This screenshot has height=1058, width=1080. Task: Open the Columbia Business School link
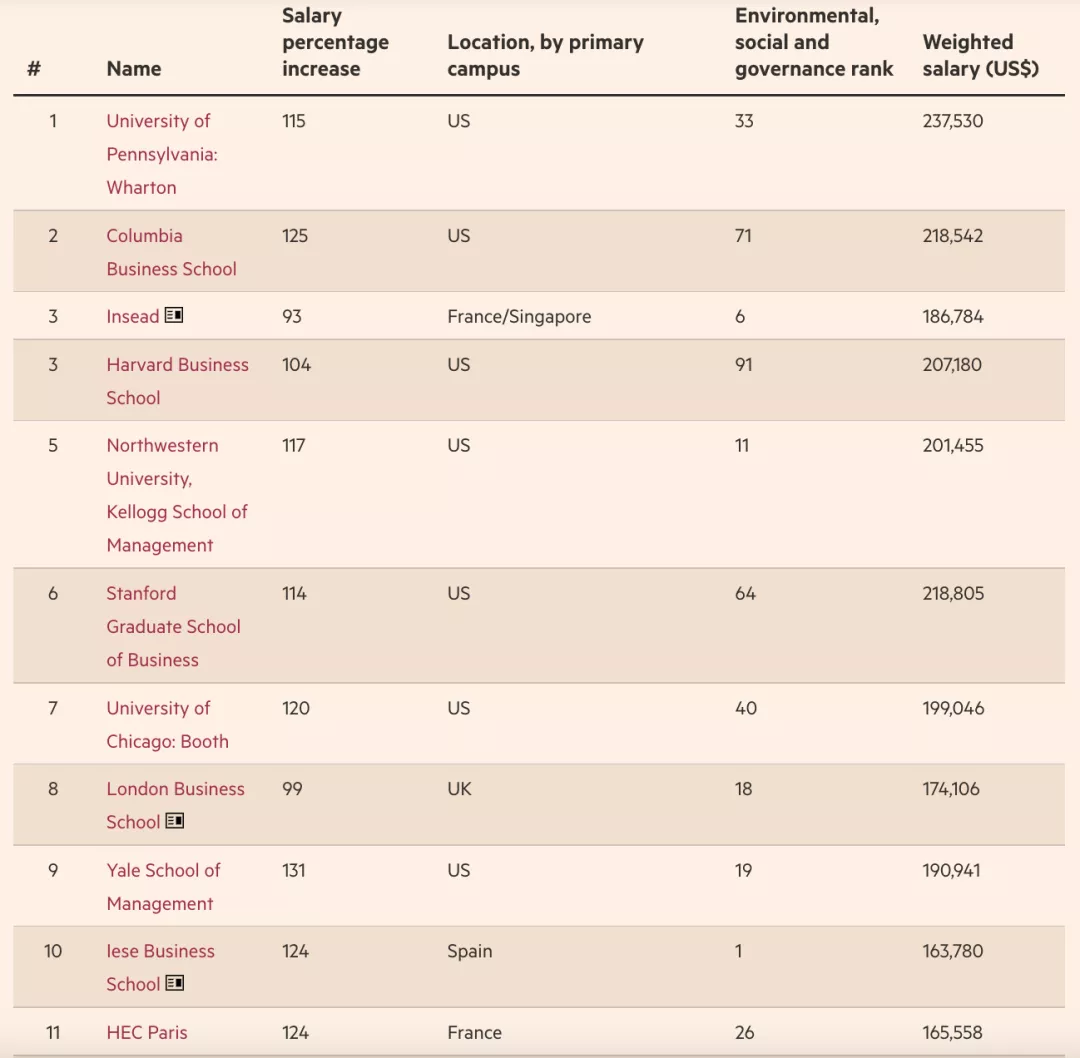[x=171, y=252]
